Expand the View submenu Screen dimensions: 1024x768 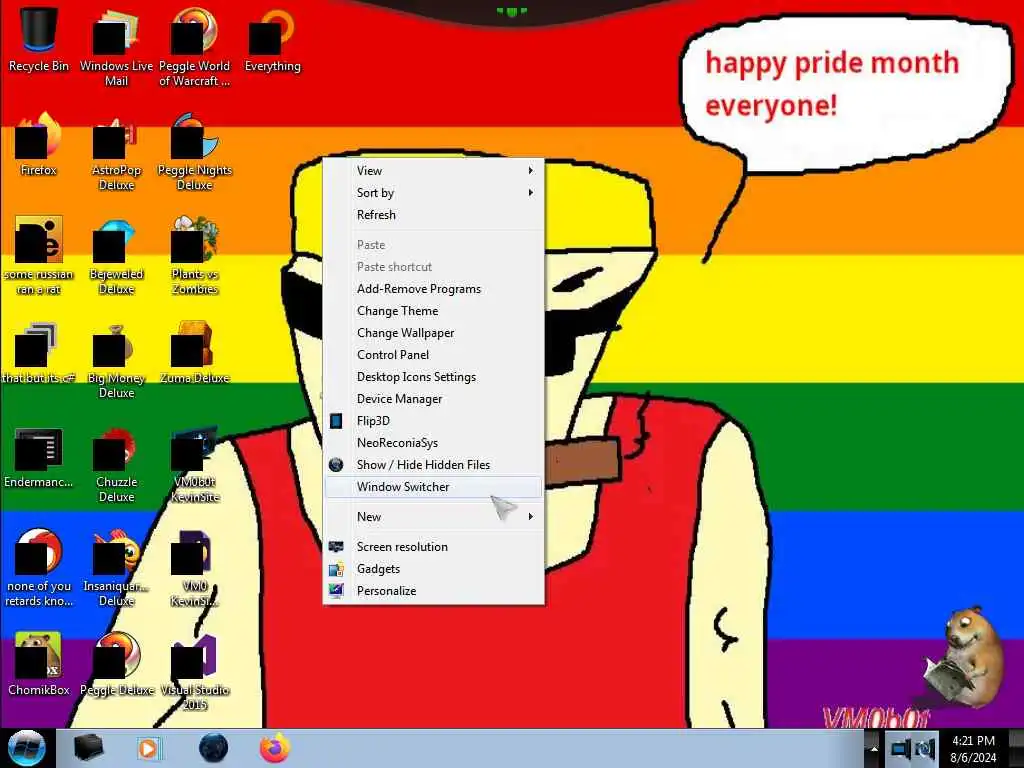pyautogui.click(x=434, y=170)
